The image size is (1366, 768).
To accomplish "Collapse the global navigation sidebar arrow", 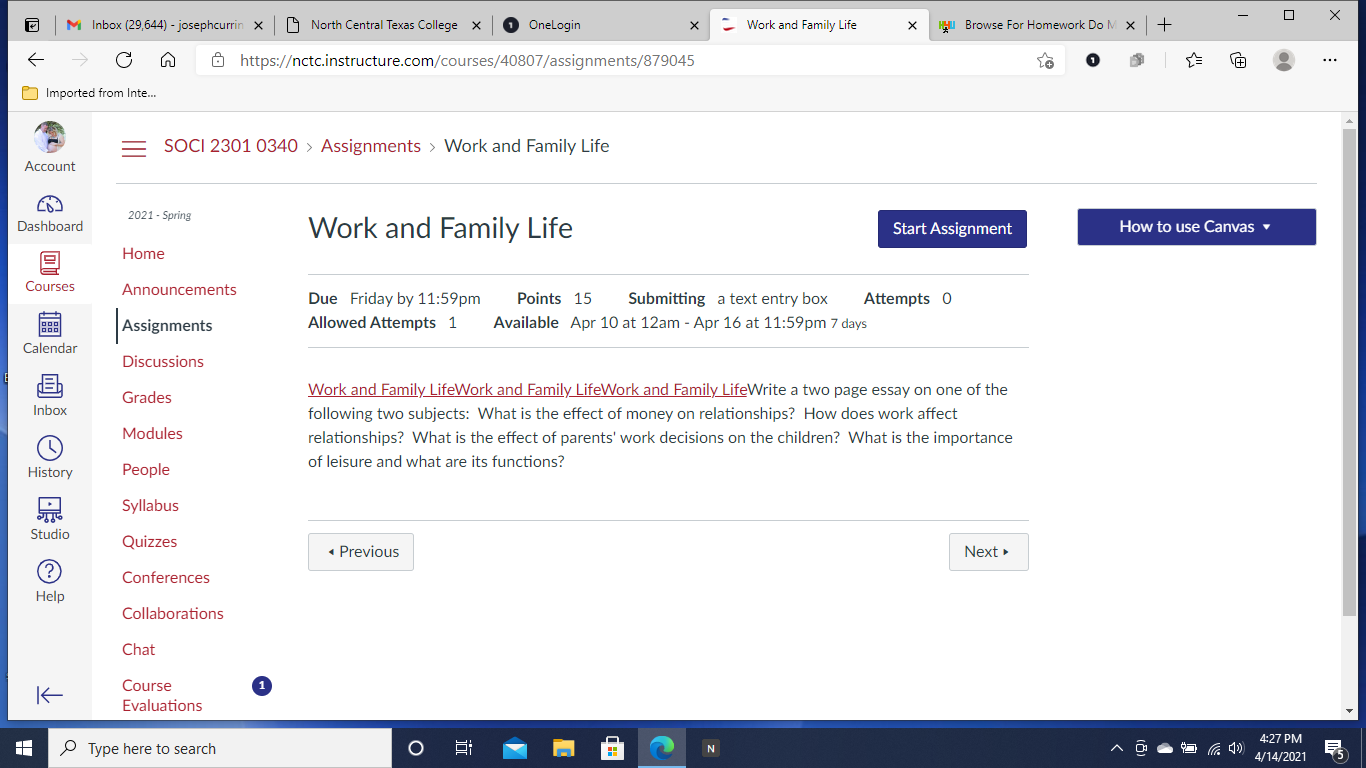I will [x=50, y=695].
